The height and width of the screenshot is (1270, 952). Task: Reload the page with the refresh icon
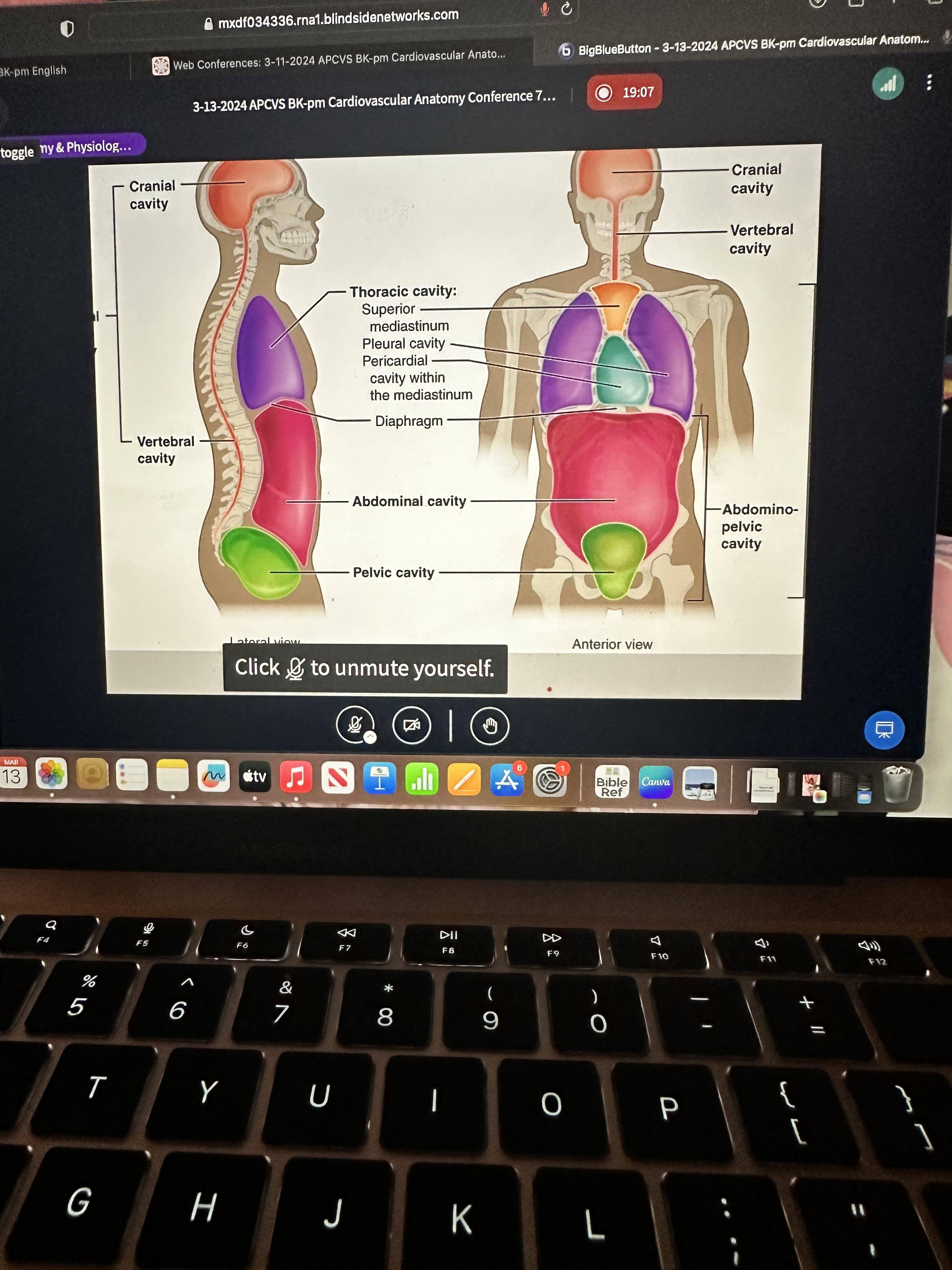pos(566,9)
